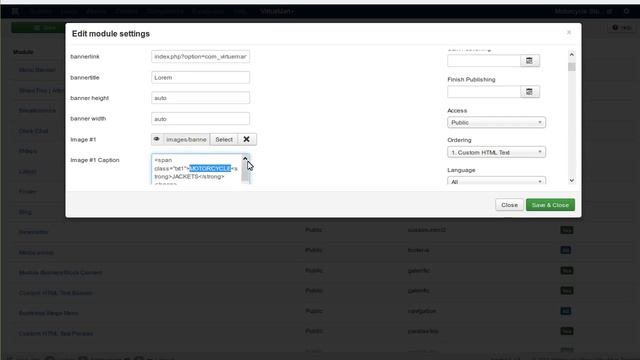Open the Ordering dropdown showing Custom HTML Text
This screenshot has height=360, width=640.
(496, 152)
